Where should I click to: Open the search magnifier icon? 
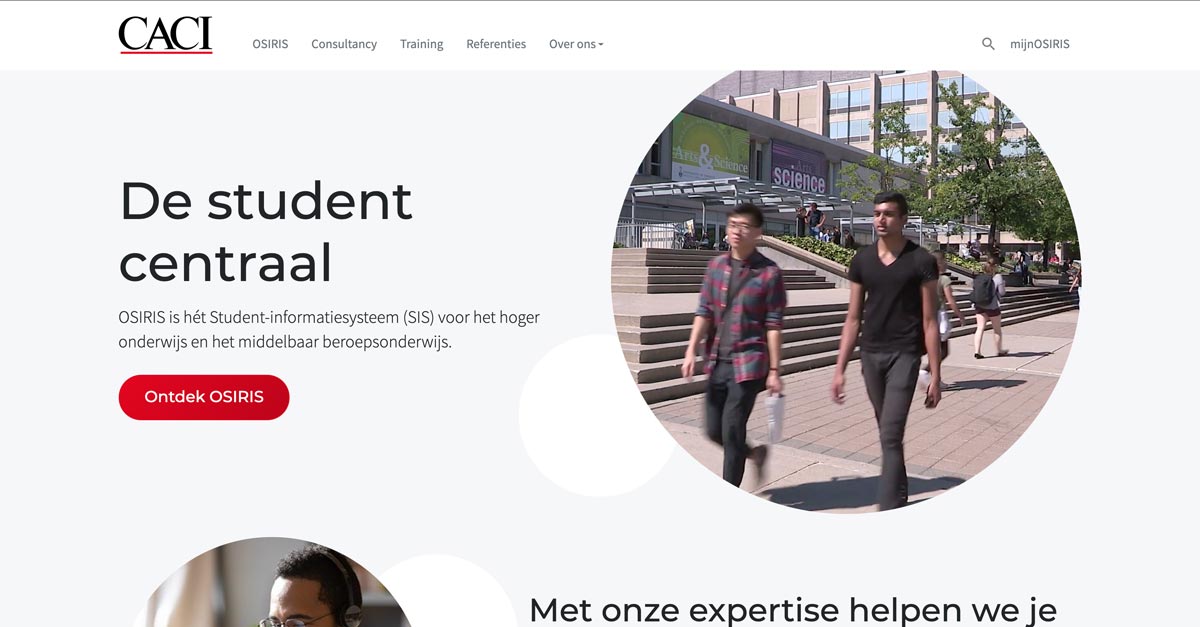[x=988, y=44]
